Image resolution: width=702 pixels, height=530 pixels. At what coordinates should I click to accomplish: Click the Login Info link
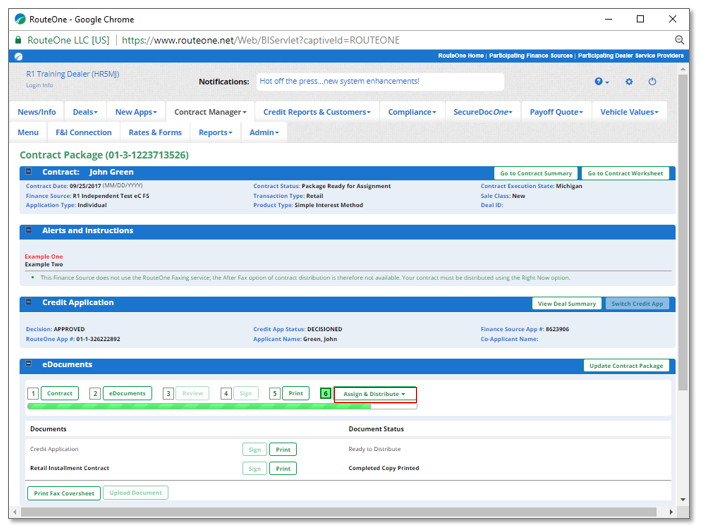click(x=39, y=85)
